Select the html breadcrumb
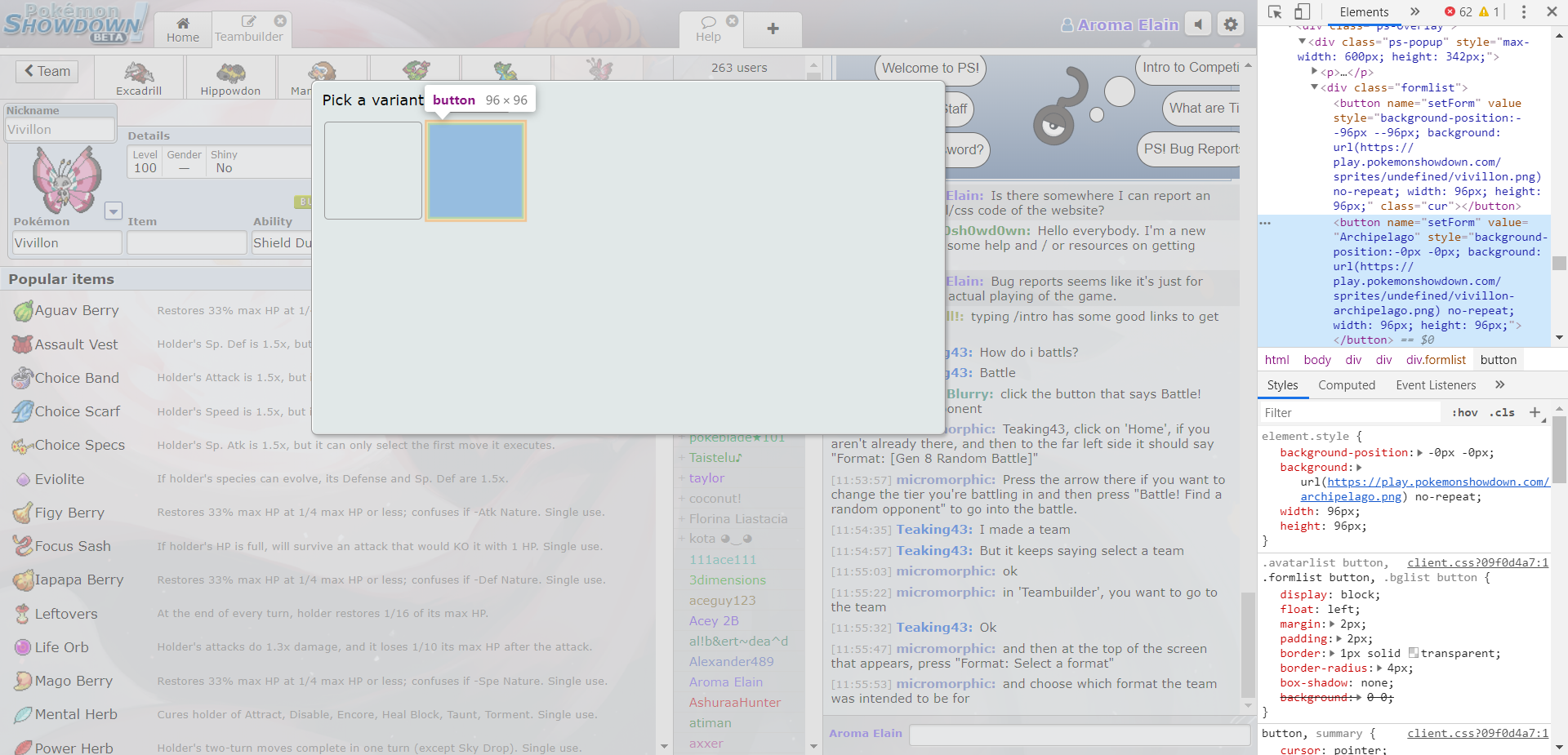The height and width of the screenshot is (755, 1568). [1276, 360]
